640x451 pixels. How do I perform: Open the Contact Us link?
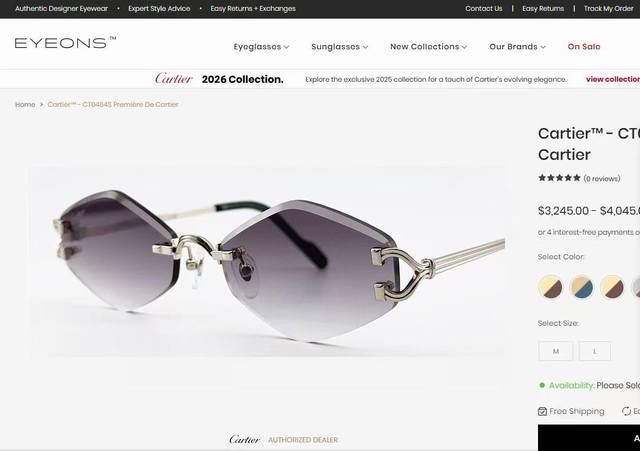pos(484,9)
